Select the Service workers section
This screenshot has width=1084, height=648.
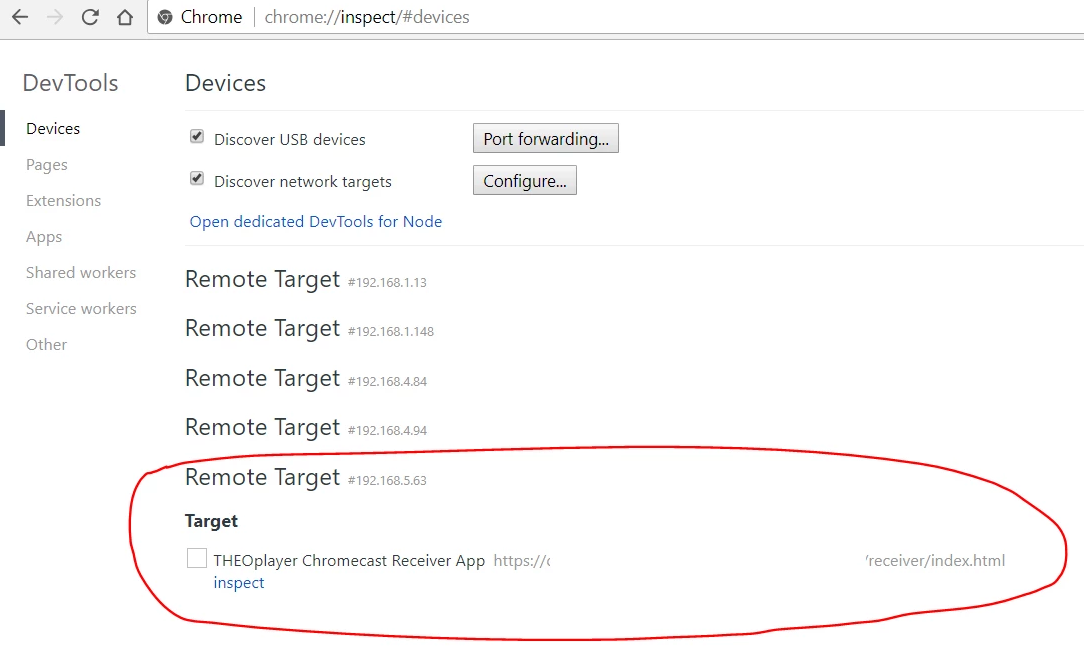[80, 308]
